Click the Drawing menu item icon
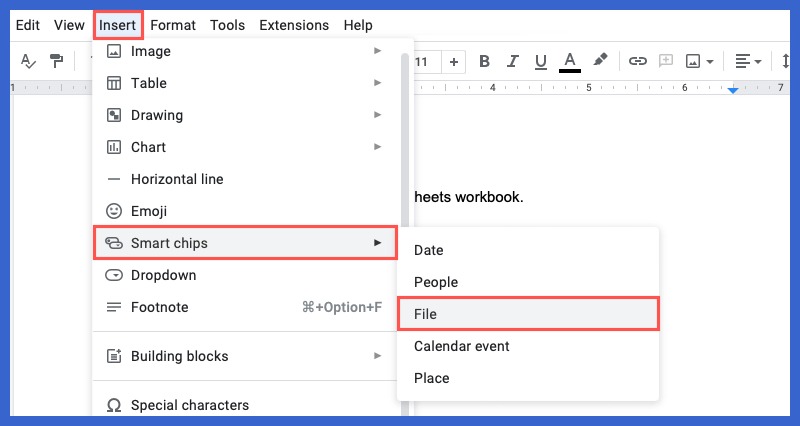This screenshot has height=426, width=800. click(114, 115)
